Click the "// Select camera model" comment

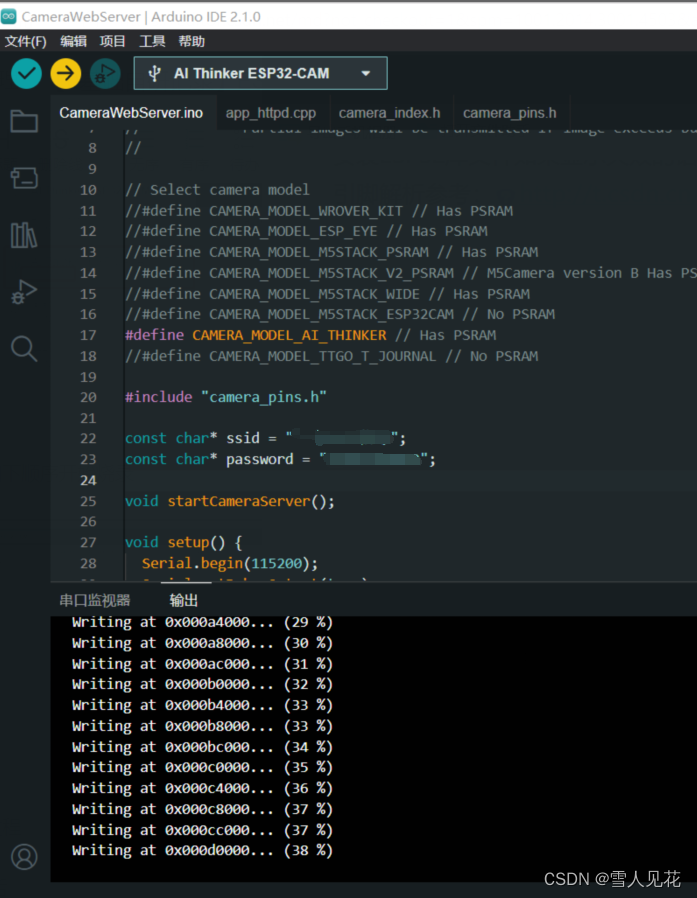(218, 190)
